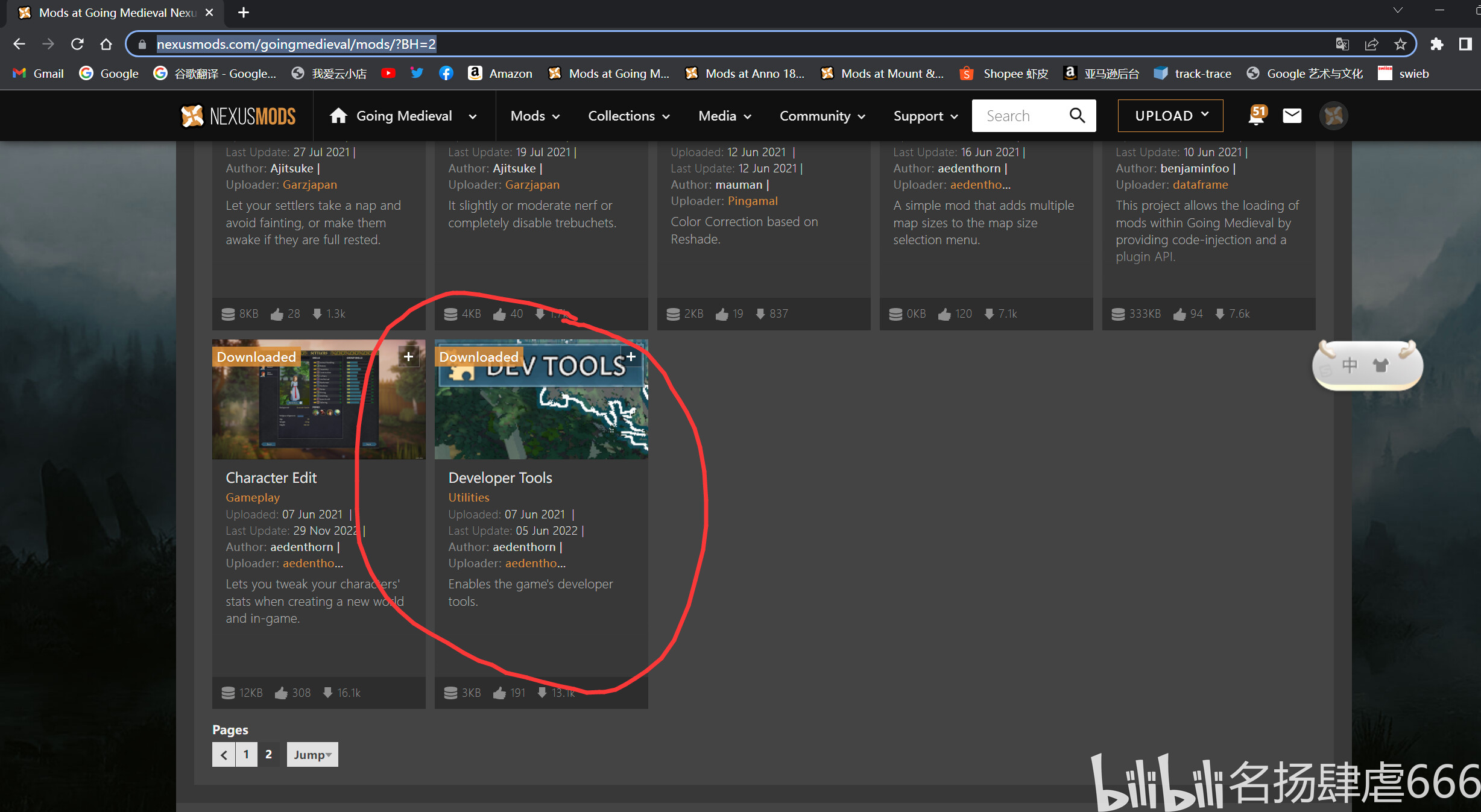Go to page 1 of results
1481x812 pixels.
click(246, 754)
